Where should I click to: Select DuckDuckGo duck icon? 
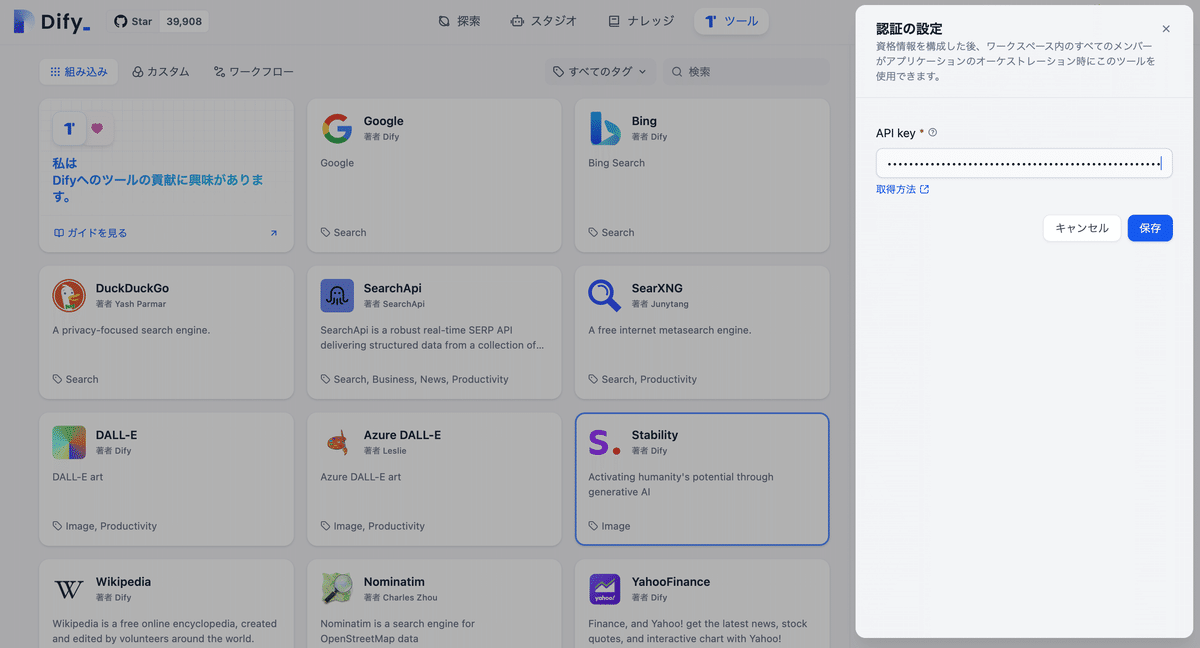[x=69, y=295]
